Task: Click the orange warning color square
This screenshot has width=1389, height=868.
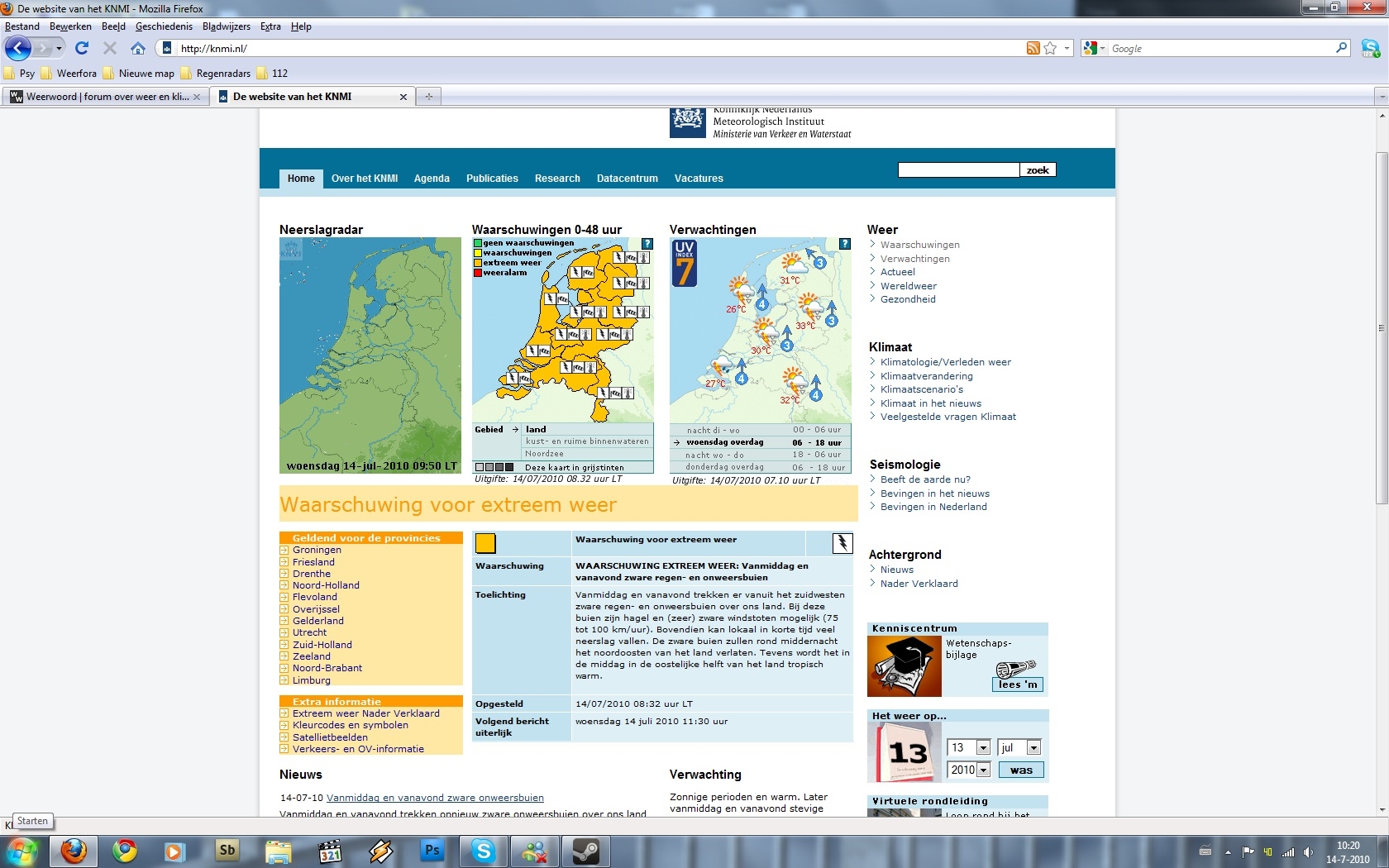Action: point(485,543)
